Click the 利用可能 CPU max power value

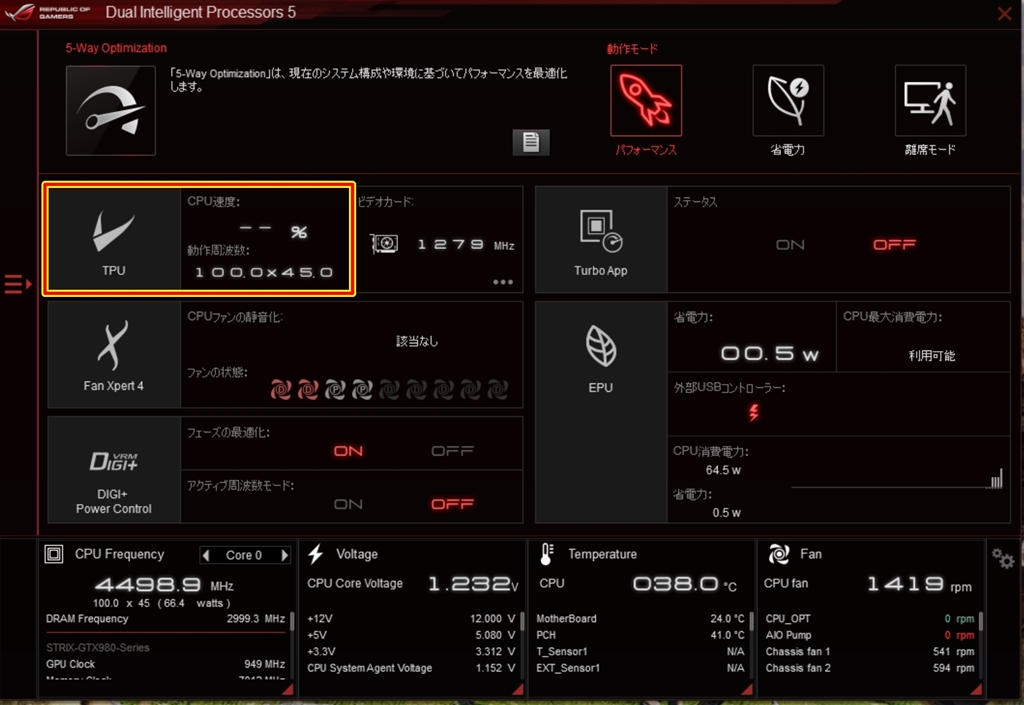pyautogui.click(x=932, y=355)
